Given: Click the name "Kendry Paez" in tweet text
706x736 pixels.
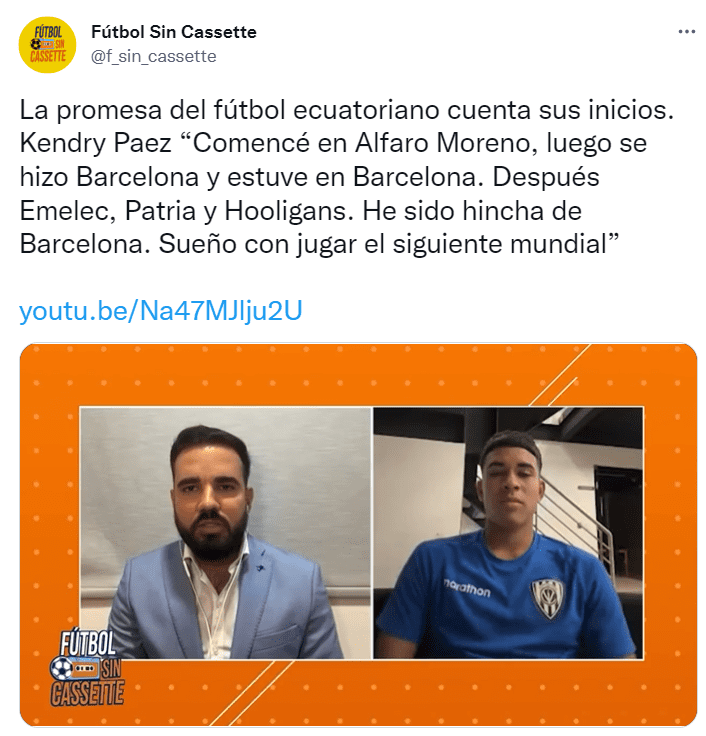Looking at the screenshot, I should 95,143.
